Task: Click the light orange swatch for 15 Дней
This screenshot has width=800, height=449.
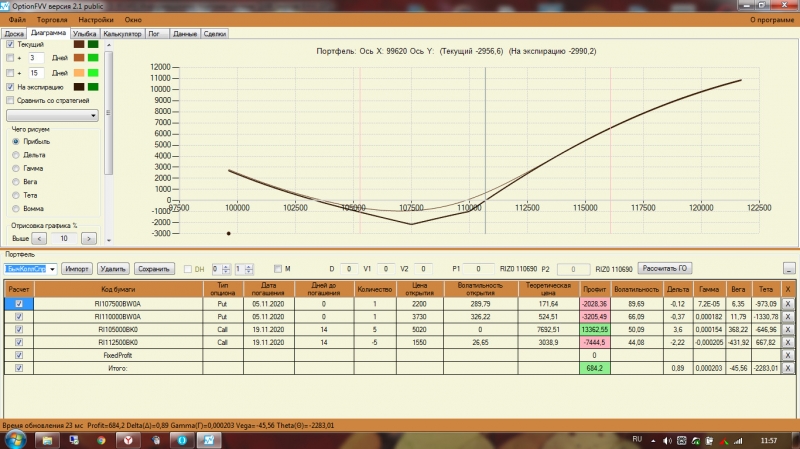Action: pos(79,73)
